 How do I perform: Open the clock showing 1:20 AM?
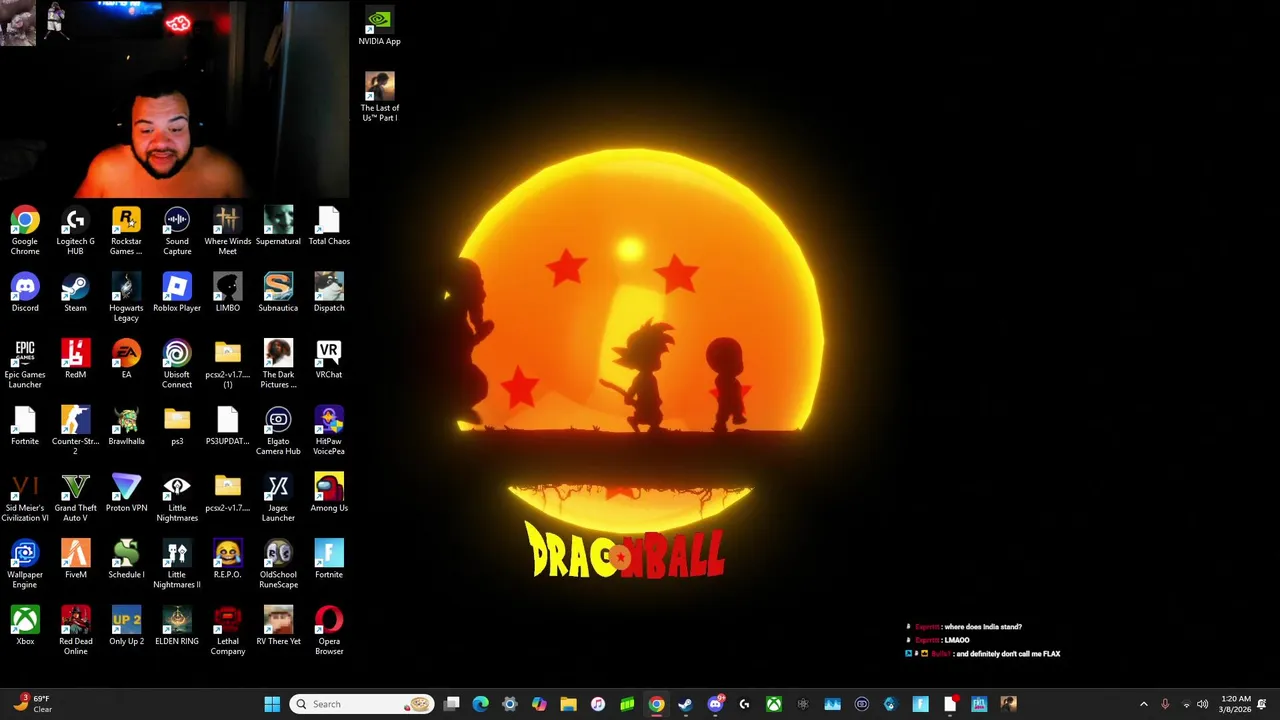(1236, 704)
